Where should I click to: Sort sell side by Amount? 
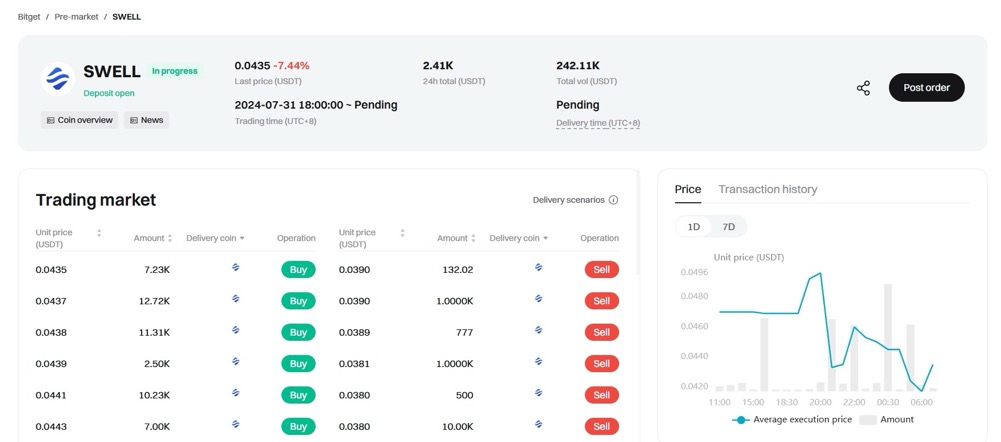click(x=473, y=238)
